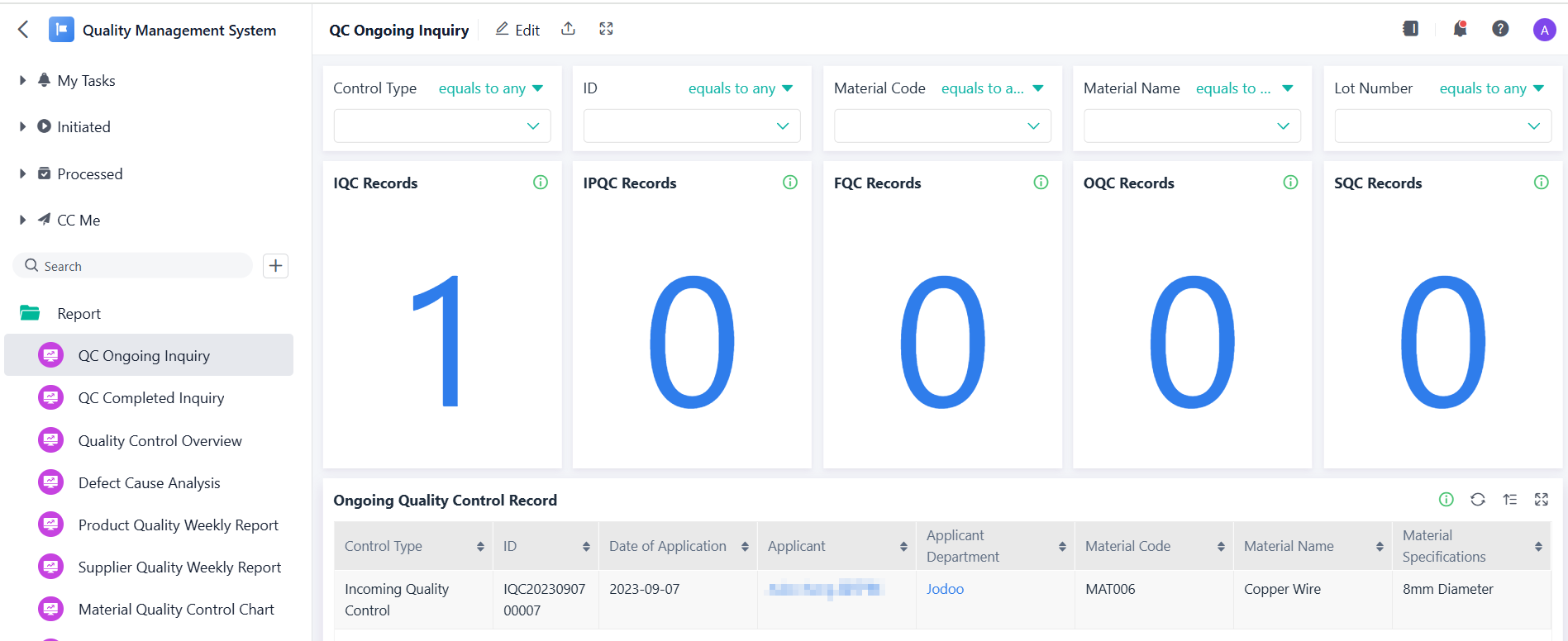Screen dimensions: 1568x641
Task: Open the Jodoo department link
Action: tap(945, 589)
